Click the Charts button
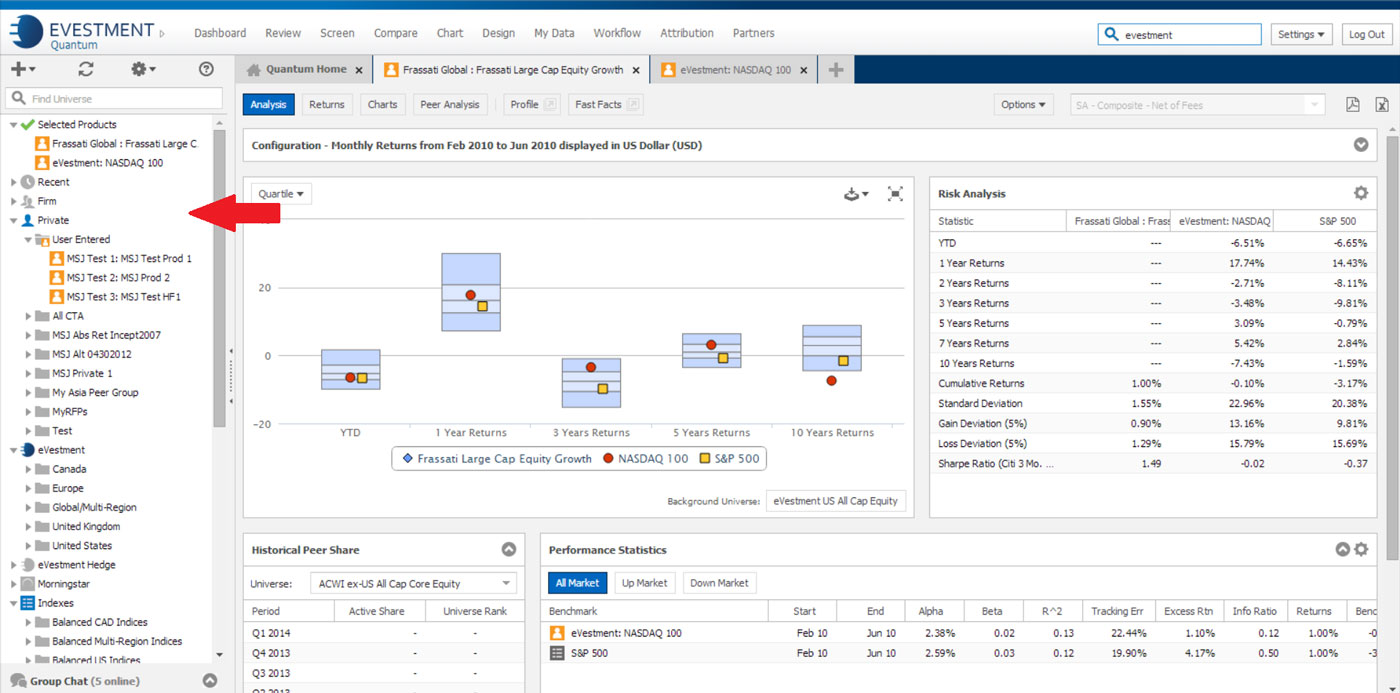 pyautogui.click(x=382, y=105)
